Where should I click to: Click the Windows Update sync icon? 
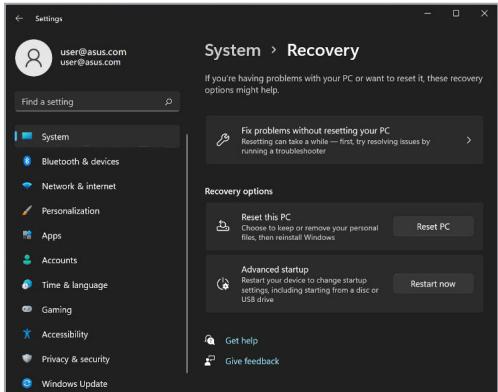coord(27,383)
